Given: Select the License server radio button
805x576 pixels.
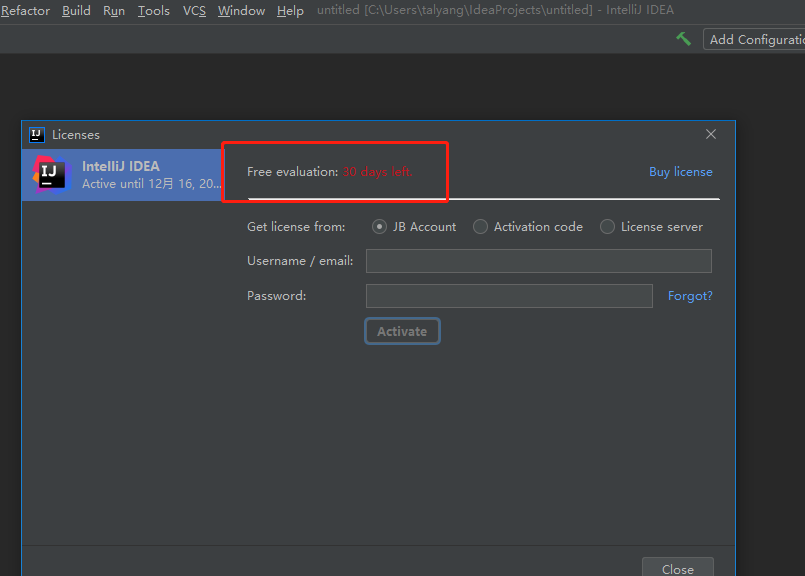Looking at the screenshot, I should pos(607,226).
